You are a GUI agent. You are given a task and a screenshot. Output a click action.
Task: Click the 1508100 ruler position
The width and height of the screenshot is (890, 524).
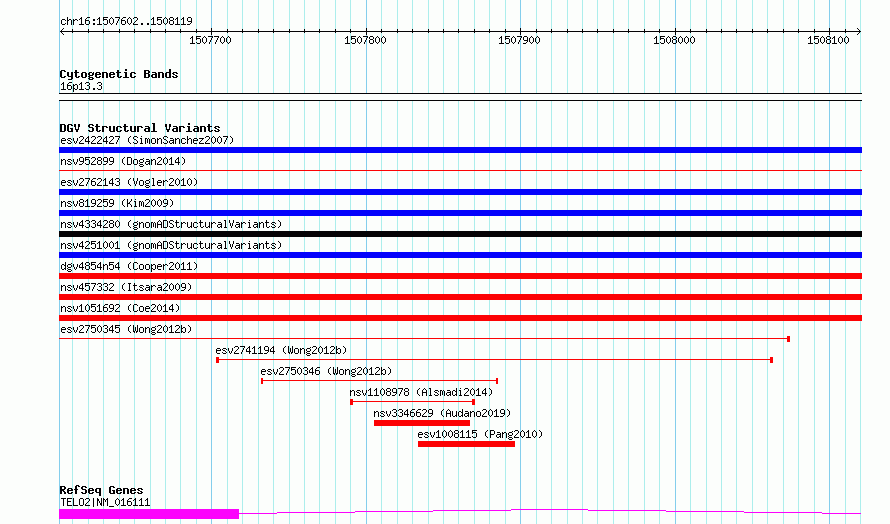[828, 40]
